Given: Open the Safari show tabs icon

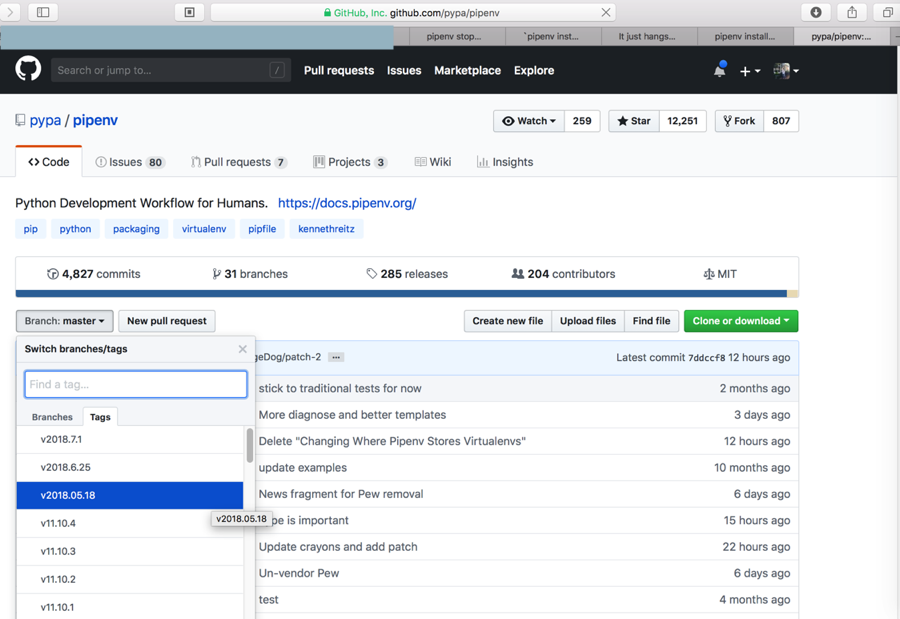Looking at the screenshot, I should point(887,12).
